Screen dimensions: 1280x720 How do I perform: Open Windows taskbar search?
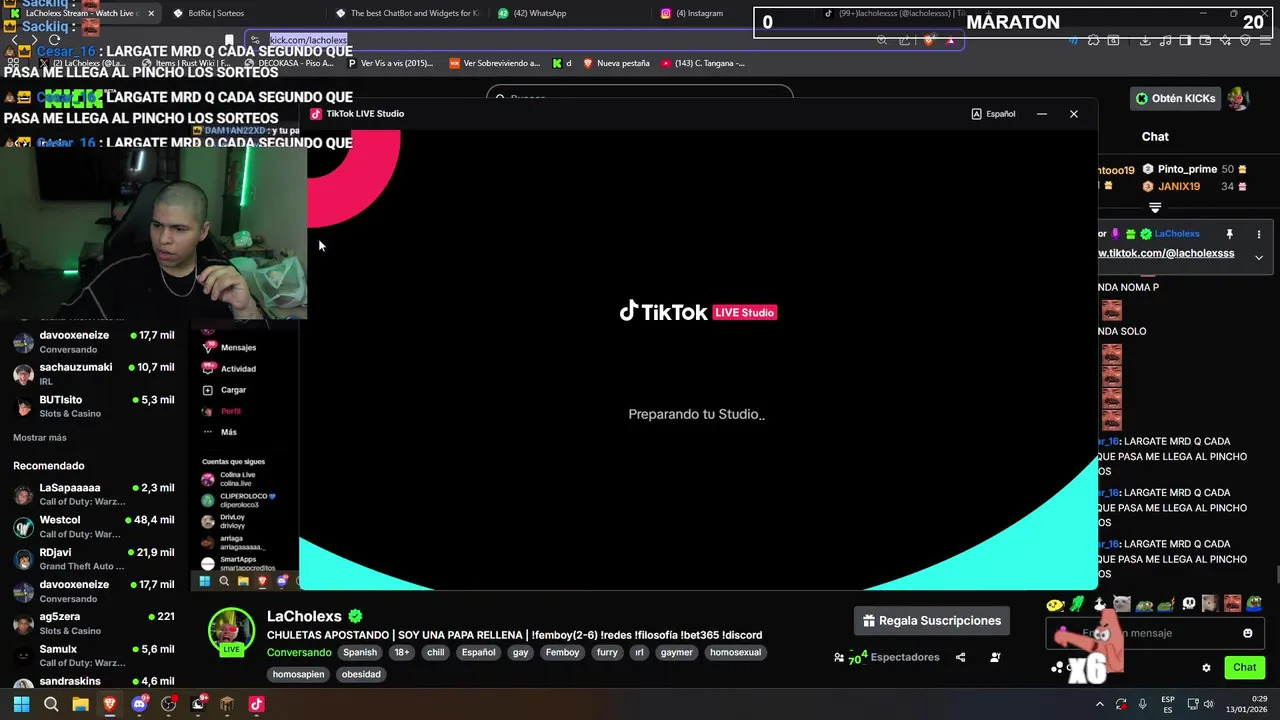click(x=51, y=704)
